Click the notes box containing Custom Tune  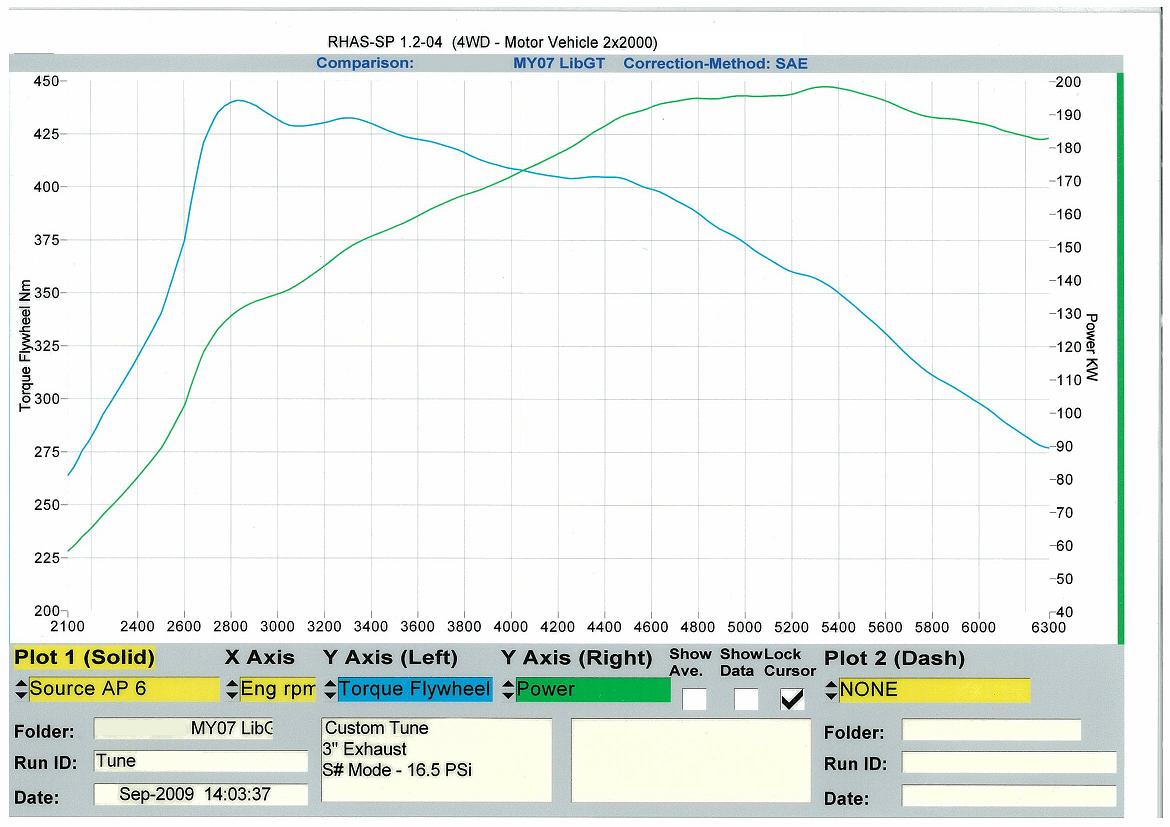(437, 760)
